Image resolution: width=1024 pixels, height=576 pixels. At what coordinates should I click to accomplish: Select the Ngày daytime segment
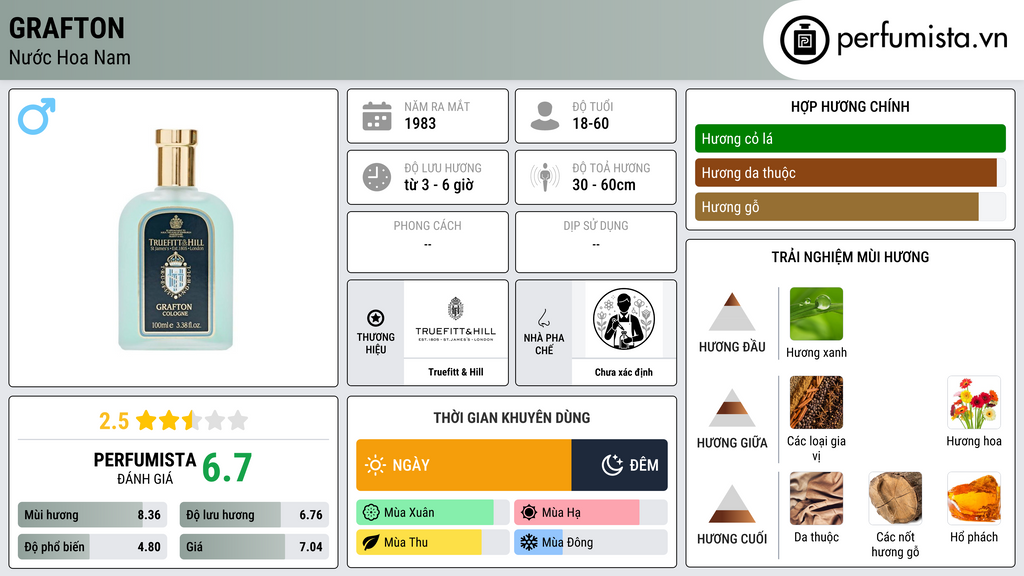(x=464, y=465)
